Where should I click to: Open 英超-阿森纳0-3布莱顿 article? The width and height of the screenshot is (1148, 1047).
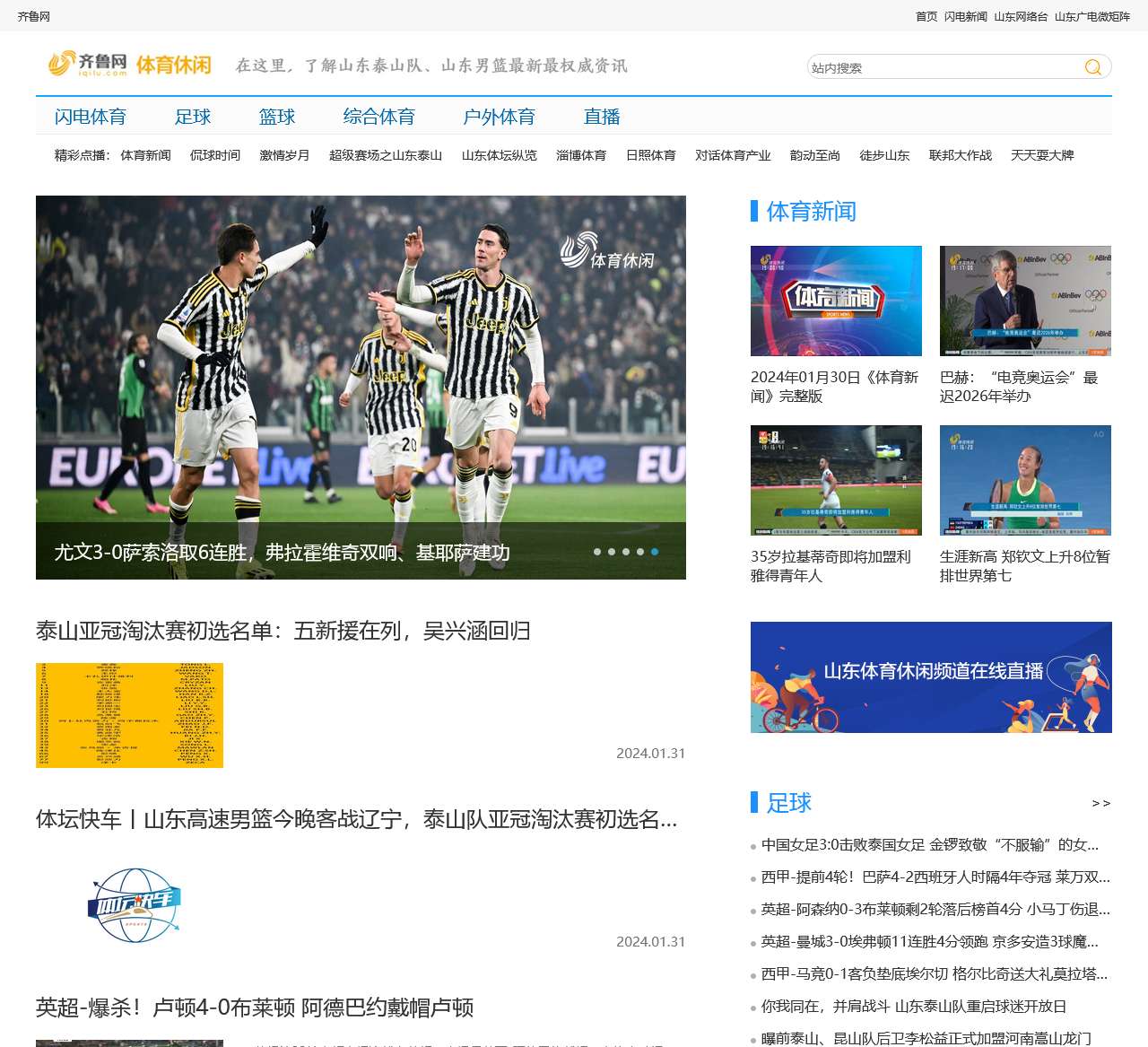pyautogui.click(x=935, y=910)
